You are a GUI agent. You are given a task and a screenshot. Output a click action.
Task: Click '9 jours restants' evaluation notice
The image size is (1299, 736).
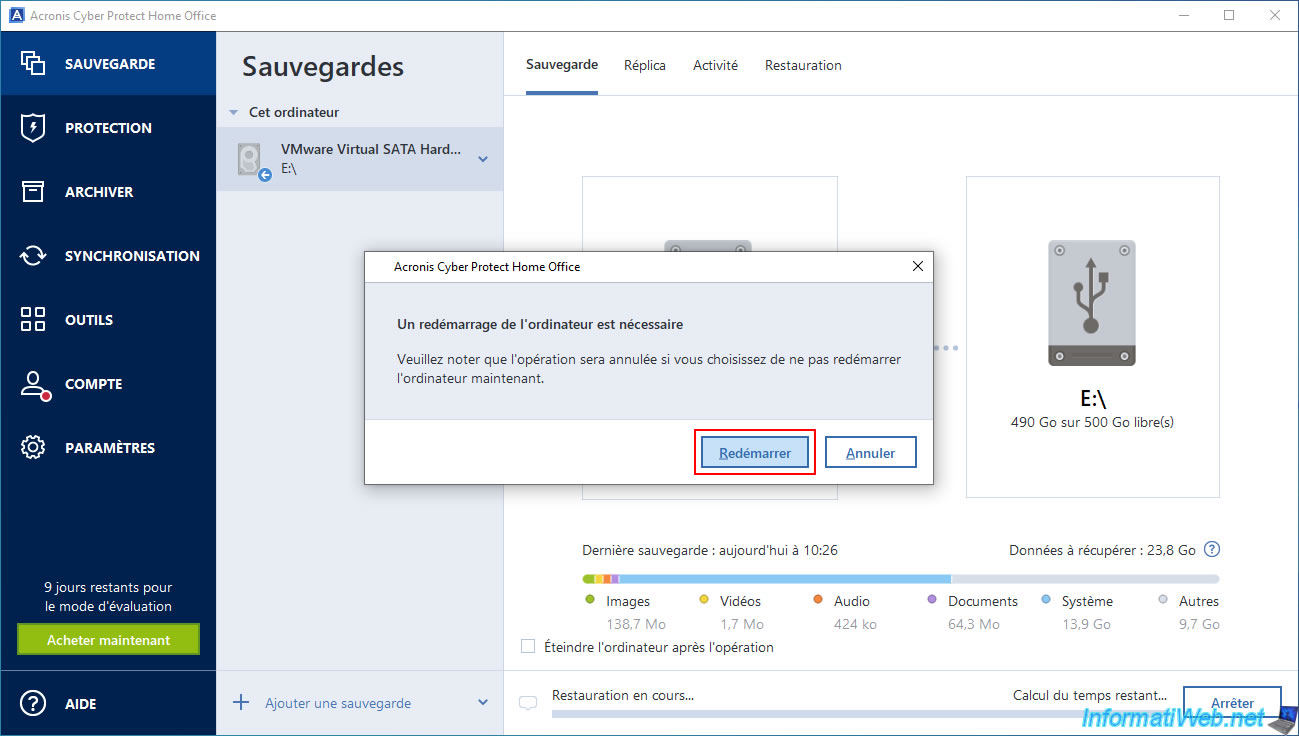click(108, 597)
